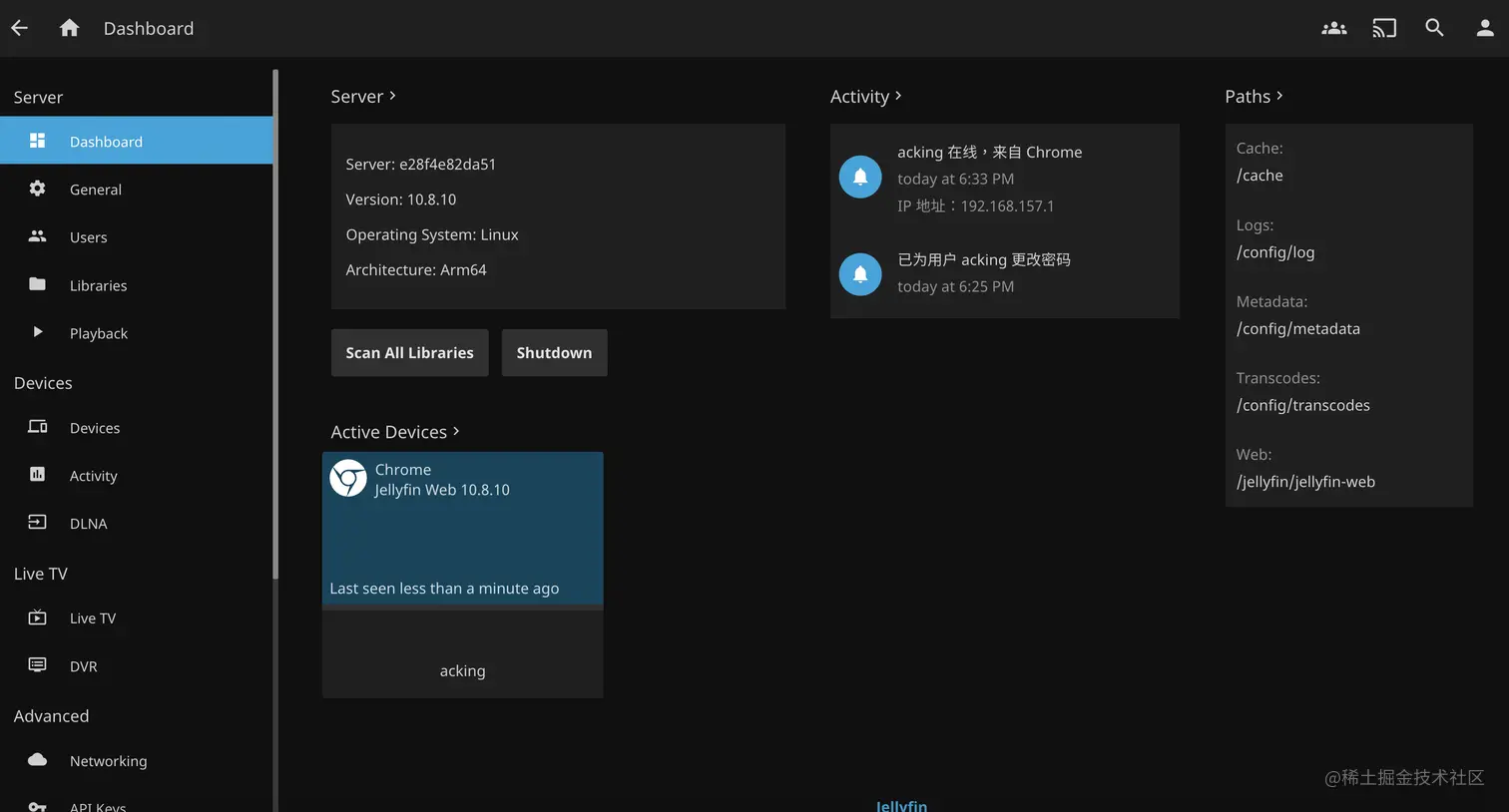
Task: Expand the chevron next to Active Devices
Action: tap(456, 431)
